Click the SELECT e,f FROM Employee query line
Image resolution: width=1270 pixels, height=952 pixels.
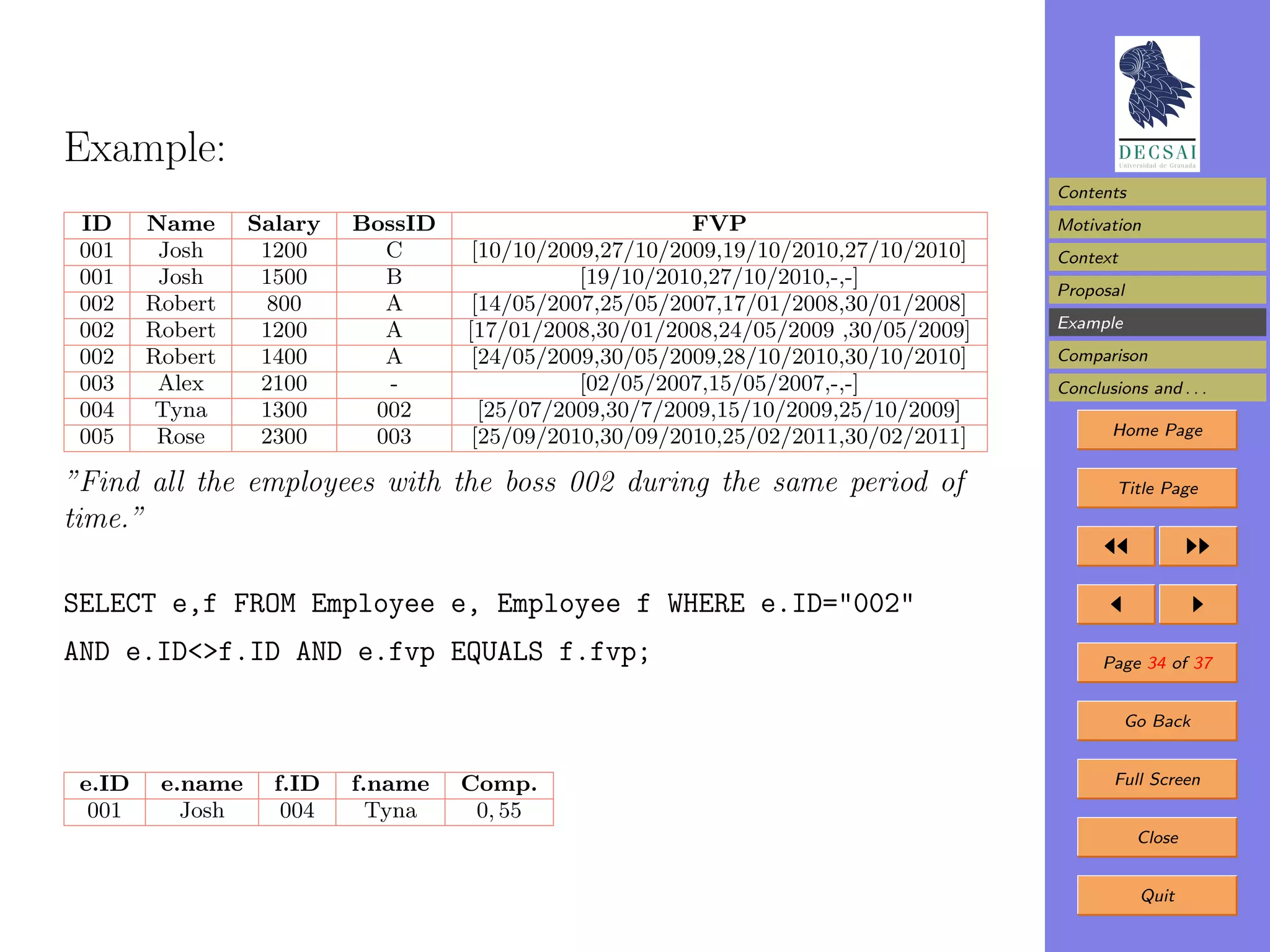click(x=489, y=604)
